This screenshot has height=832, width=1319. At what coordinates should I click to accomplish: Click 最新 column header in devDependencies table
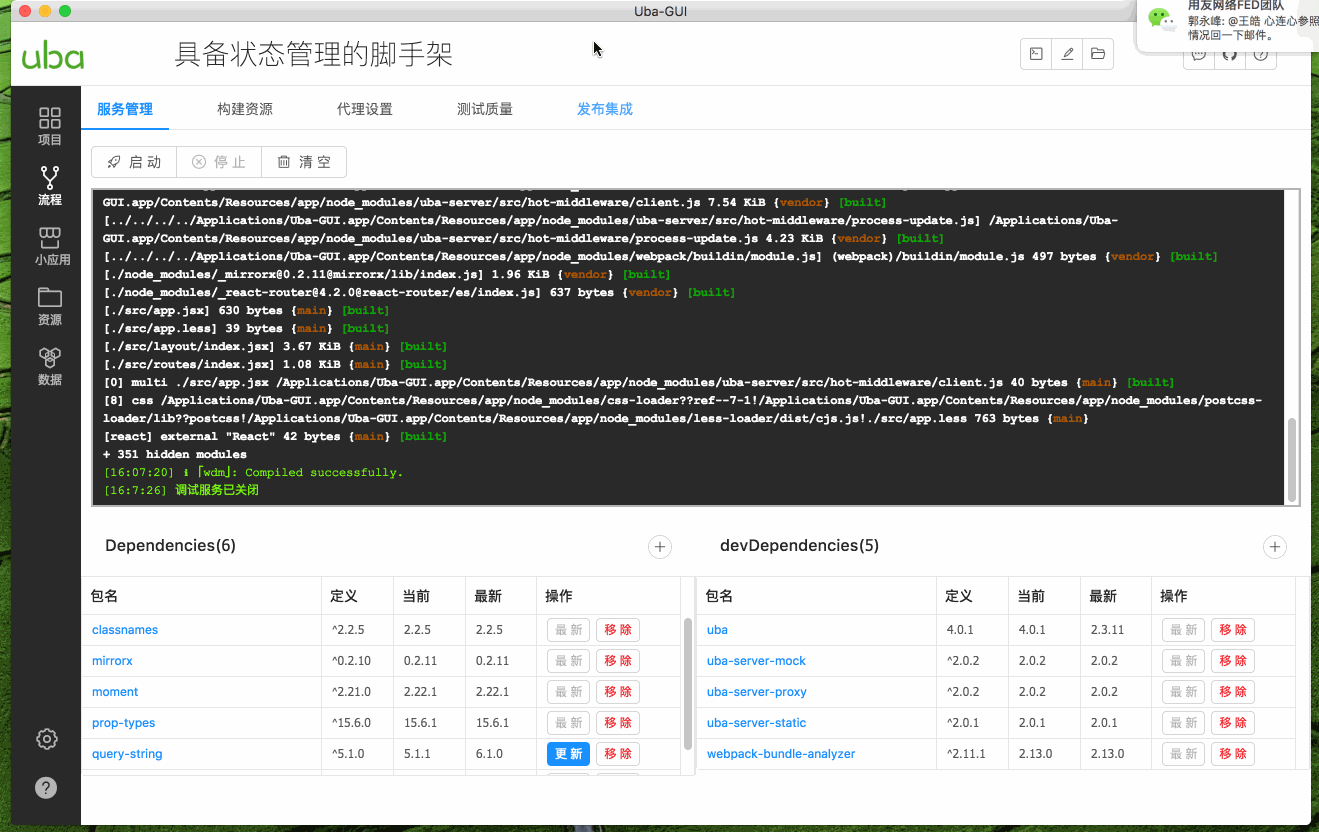(x=1103, y=596)
